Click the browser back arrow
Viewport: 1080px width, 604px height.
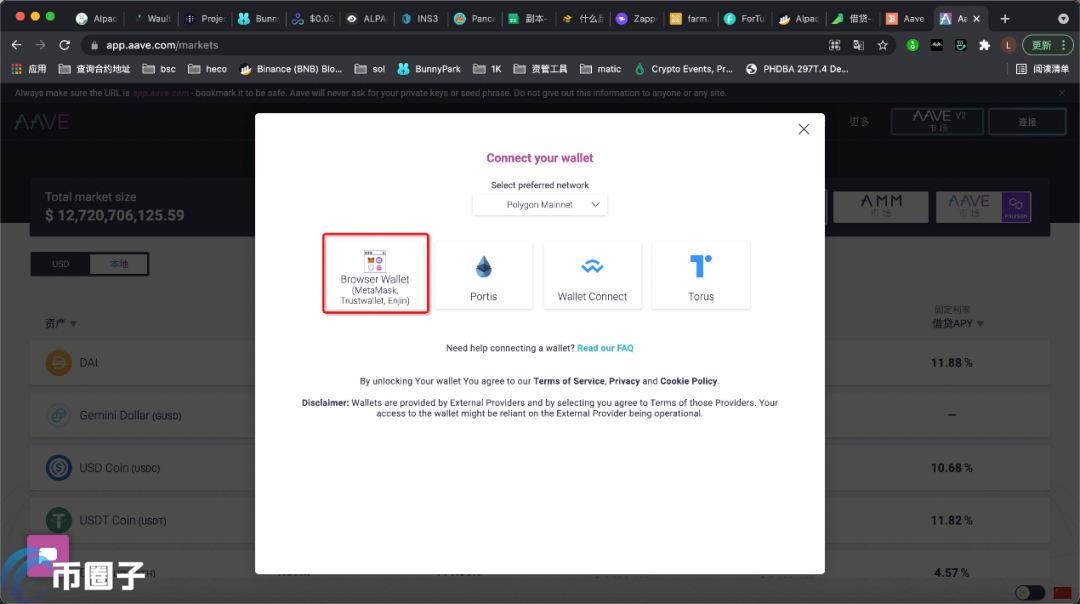[x=17, y=45]
